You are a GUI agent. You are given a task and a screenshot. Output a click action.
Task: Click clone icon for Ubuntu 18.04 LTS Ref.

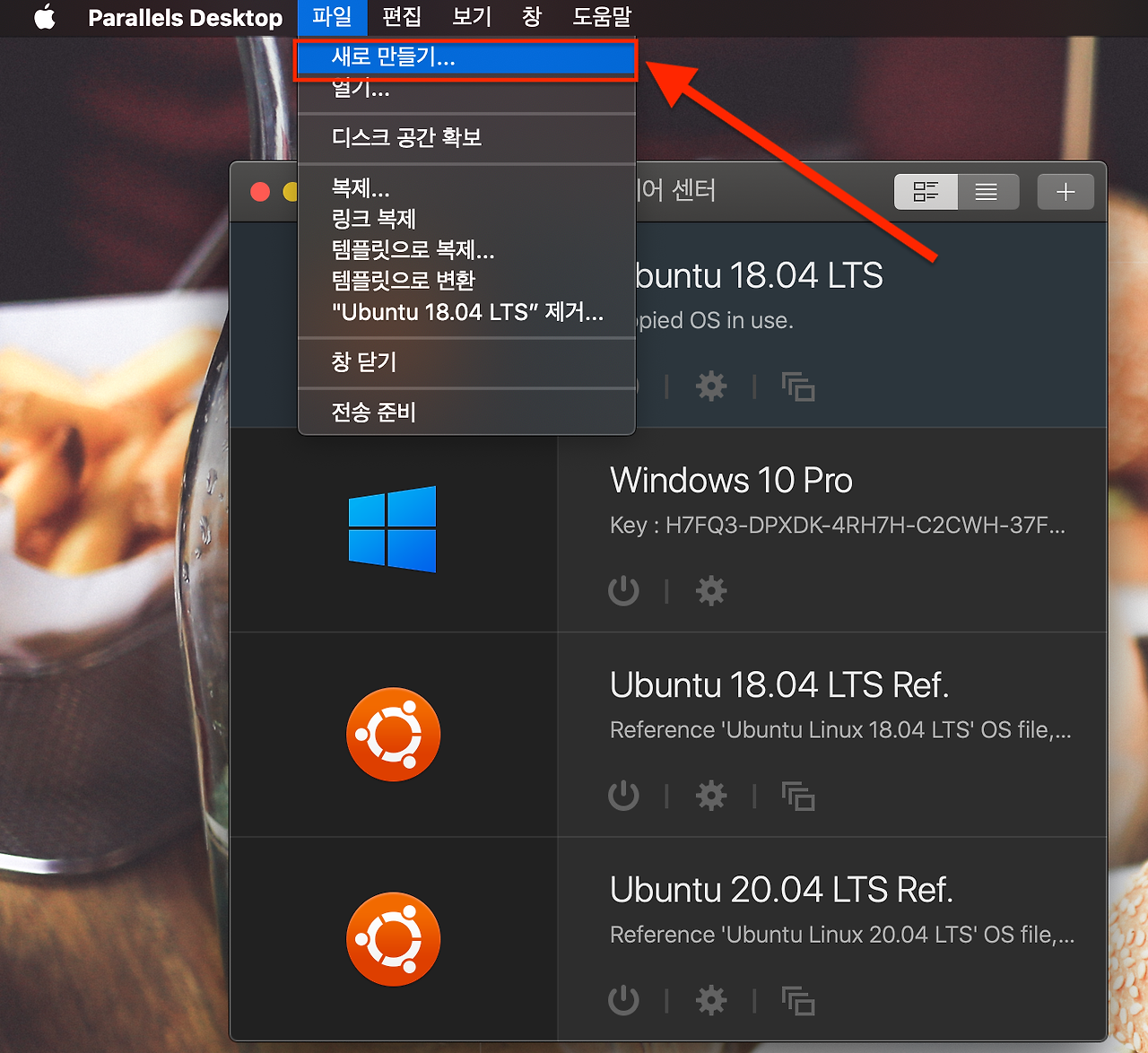[798, 796]
